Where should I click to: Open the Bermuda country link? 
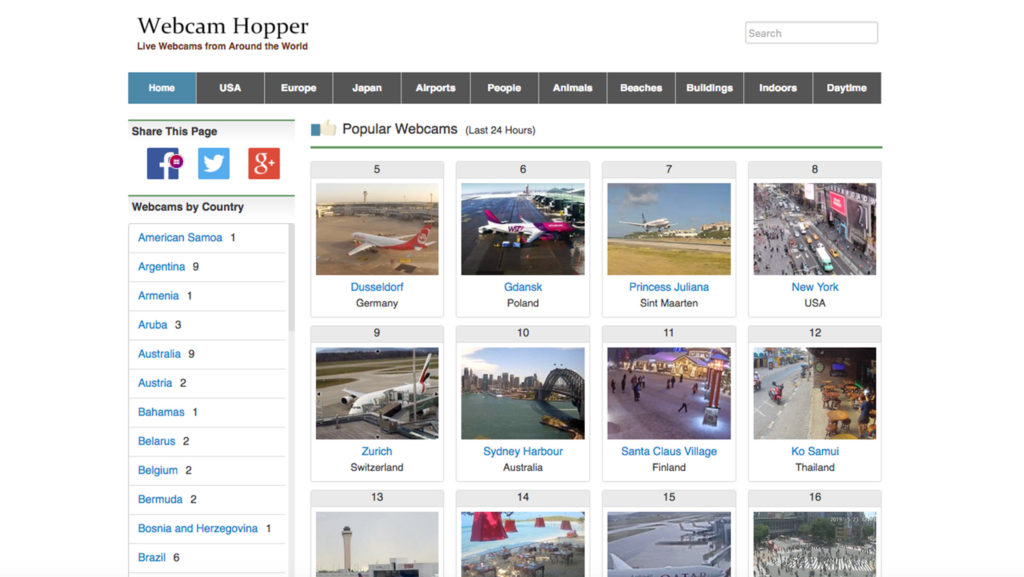[x=160, y=499]
